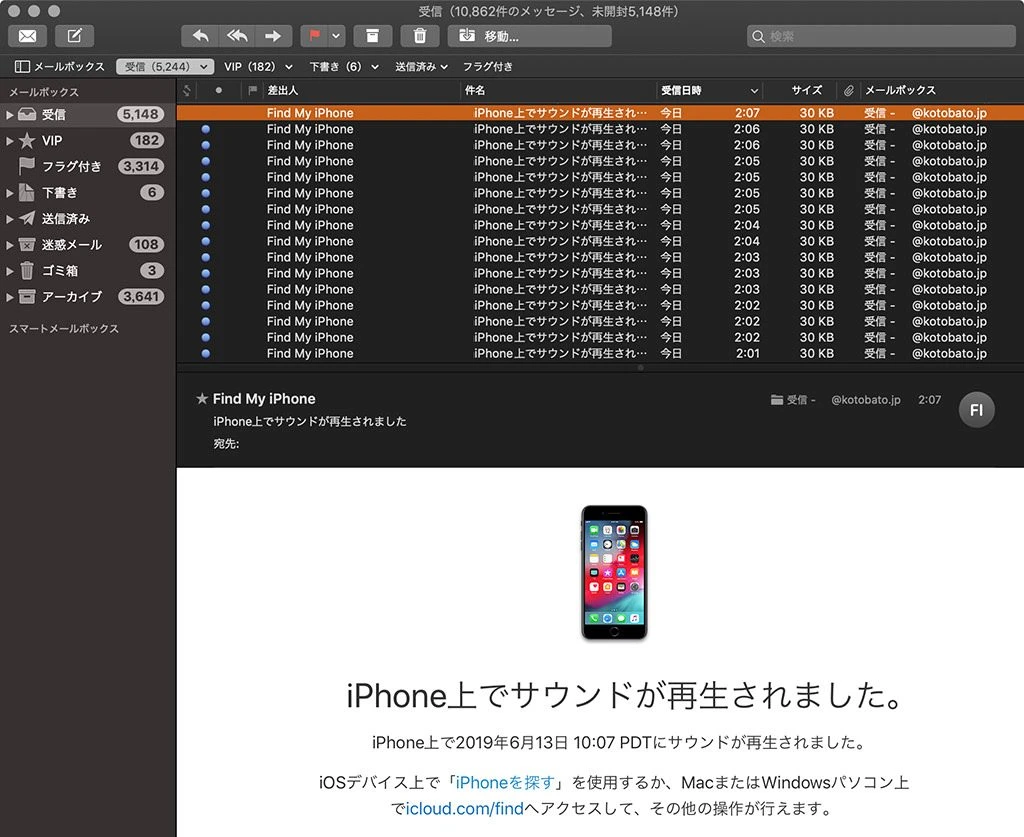Delete message with trash icon
The image size is (1024, 837).
click(x=420, y=36)
